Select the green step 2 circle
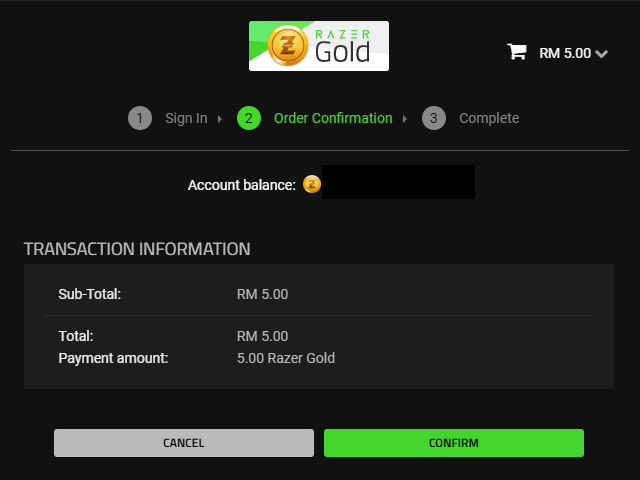Viewport: 640px width, 480px height. 249,118
